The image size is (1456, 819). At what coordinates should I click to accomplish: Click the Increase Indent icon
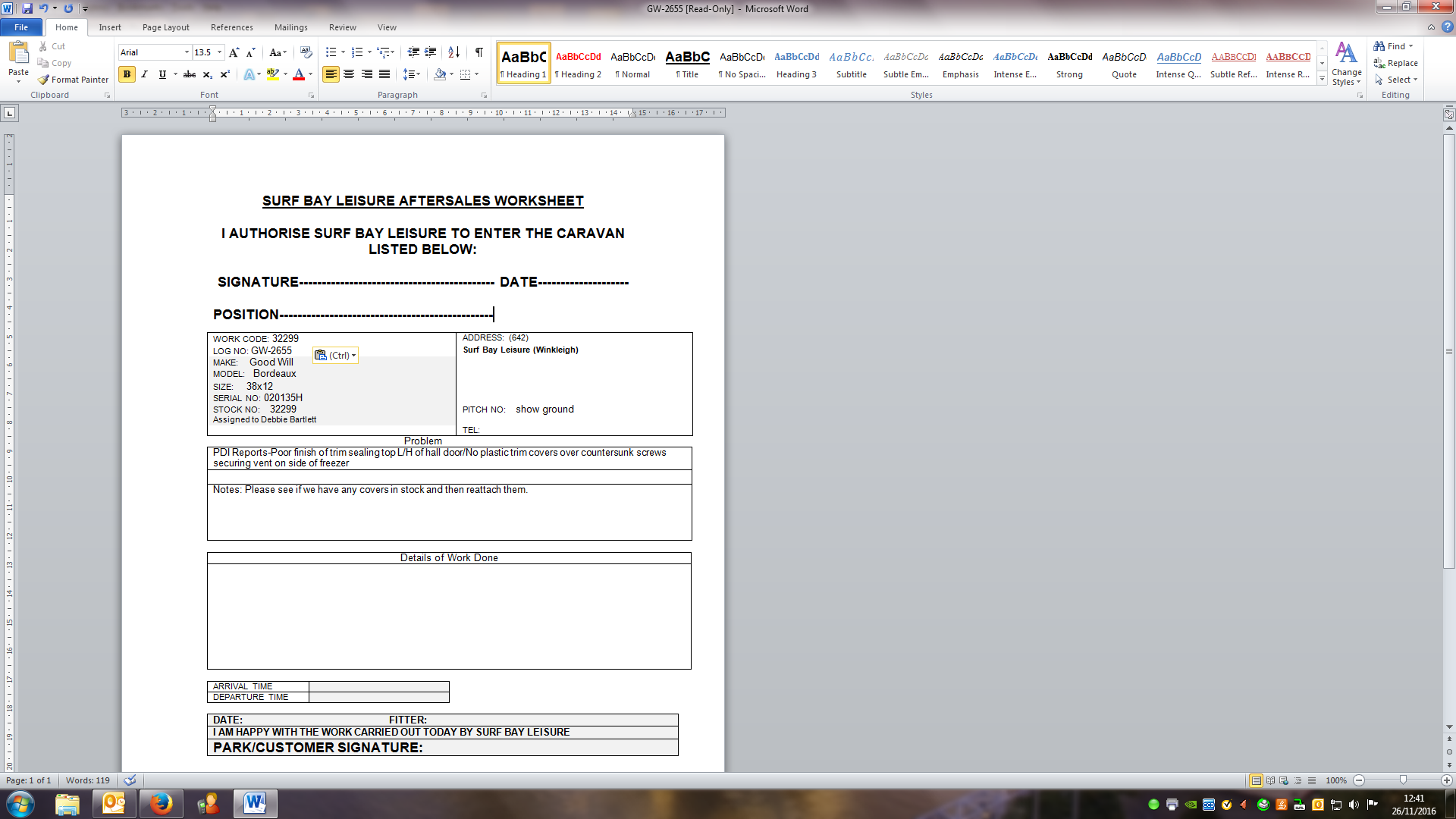click(430, 52)
